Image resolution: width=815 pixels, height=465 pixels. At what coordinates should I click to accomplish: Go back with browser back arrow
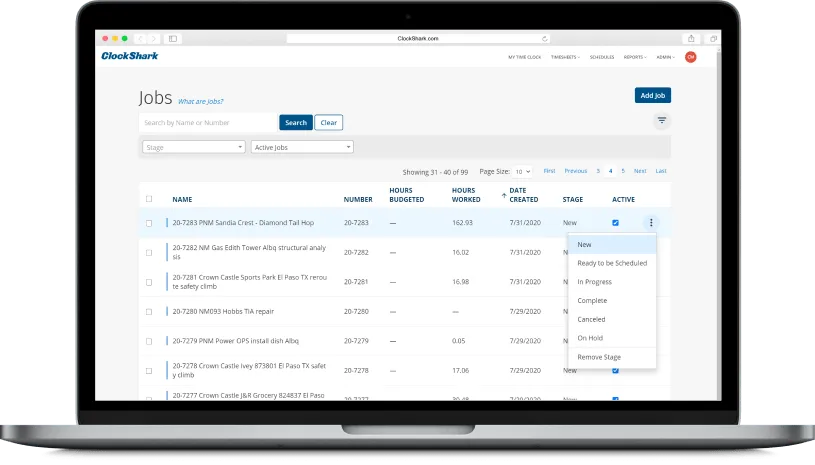click(x=140, y=38)
